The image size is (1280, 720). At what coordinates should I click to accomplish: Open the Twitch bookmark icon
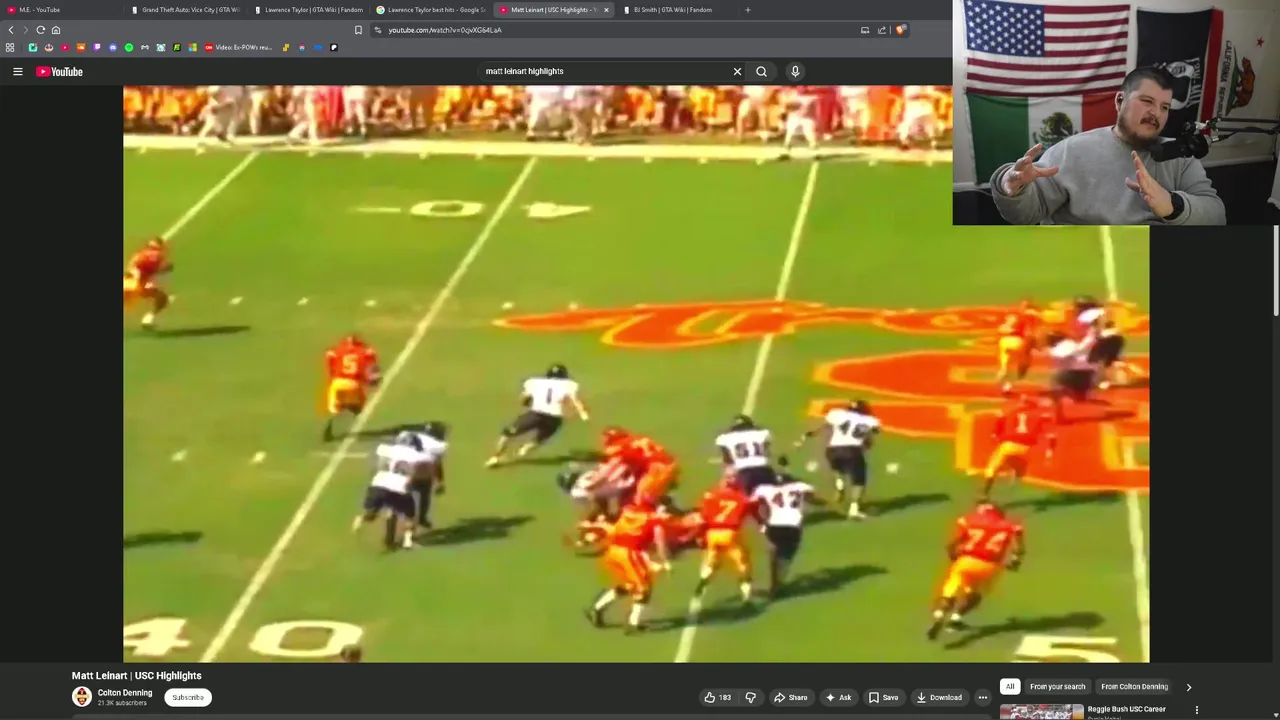tap(96, 47)
